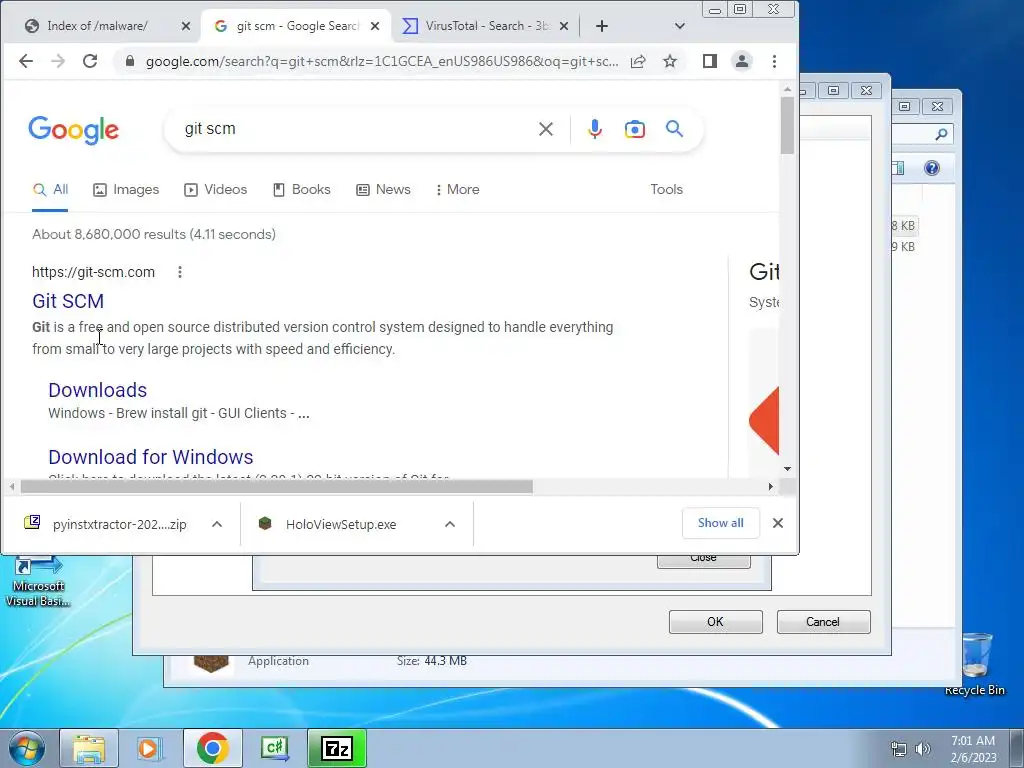The image size is (1024, 768).
Task: Open the C# application on the taskbar
Action: (x=274, y=748)
